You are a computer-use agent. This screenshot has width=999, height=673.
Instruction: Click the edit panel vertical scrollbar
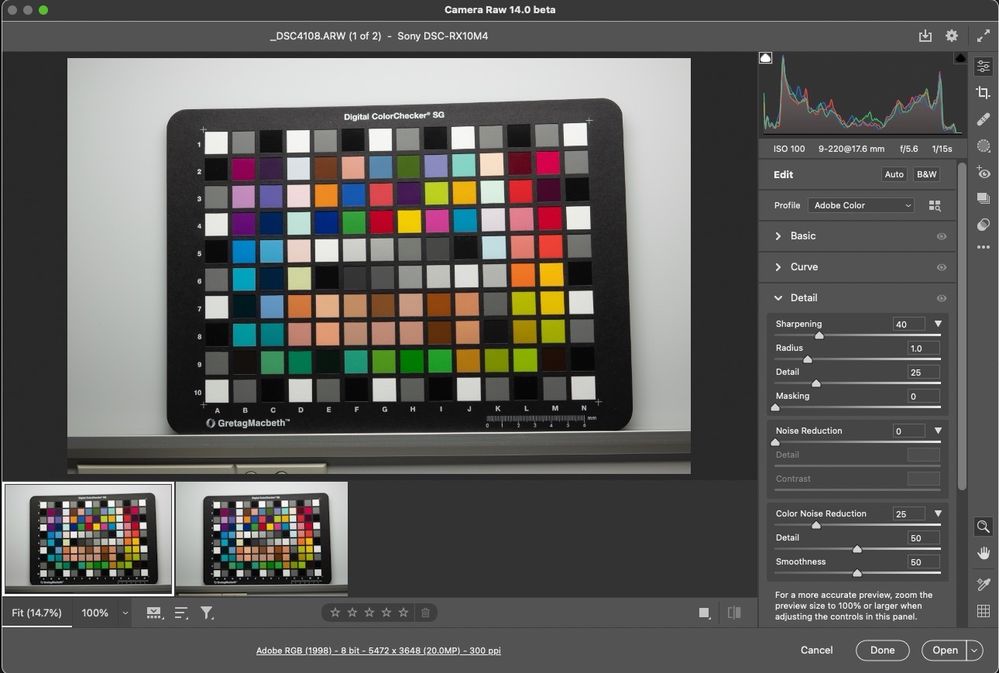tap(962, 327)
